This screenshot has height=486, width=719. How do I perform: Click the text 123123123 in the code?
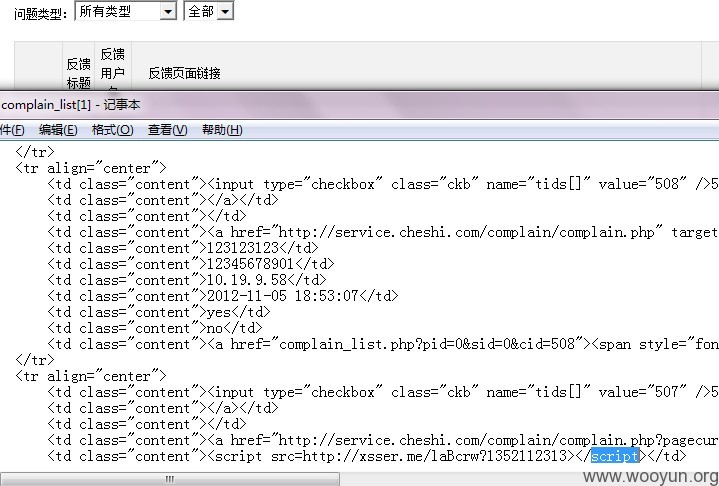pos(243,248)
